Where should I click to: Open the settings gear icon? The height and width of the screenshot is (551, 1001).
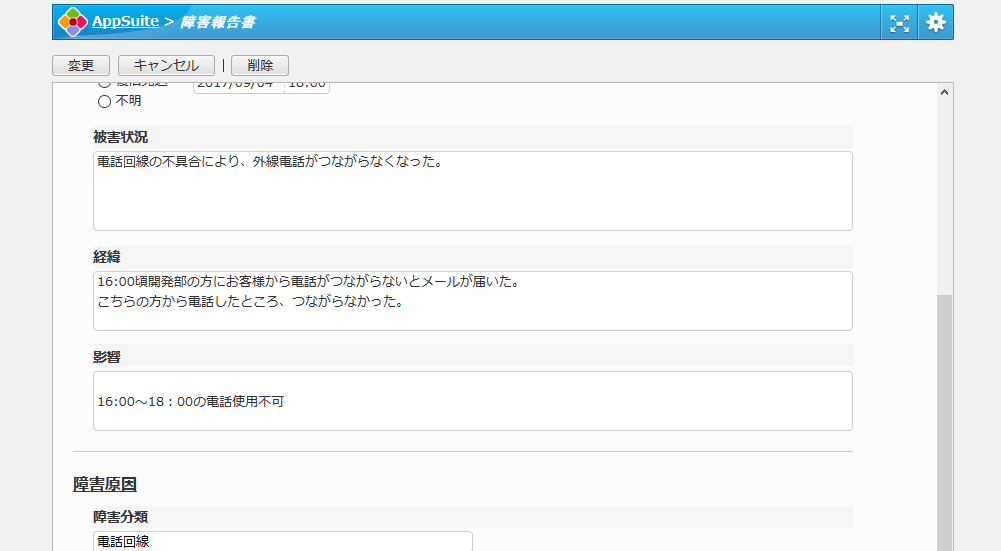pos(935,23)
